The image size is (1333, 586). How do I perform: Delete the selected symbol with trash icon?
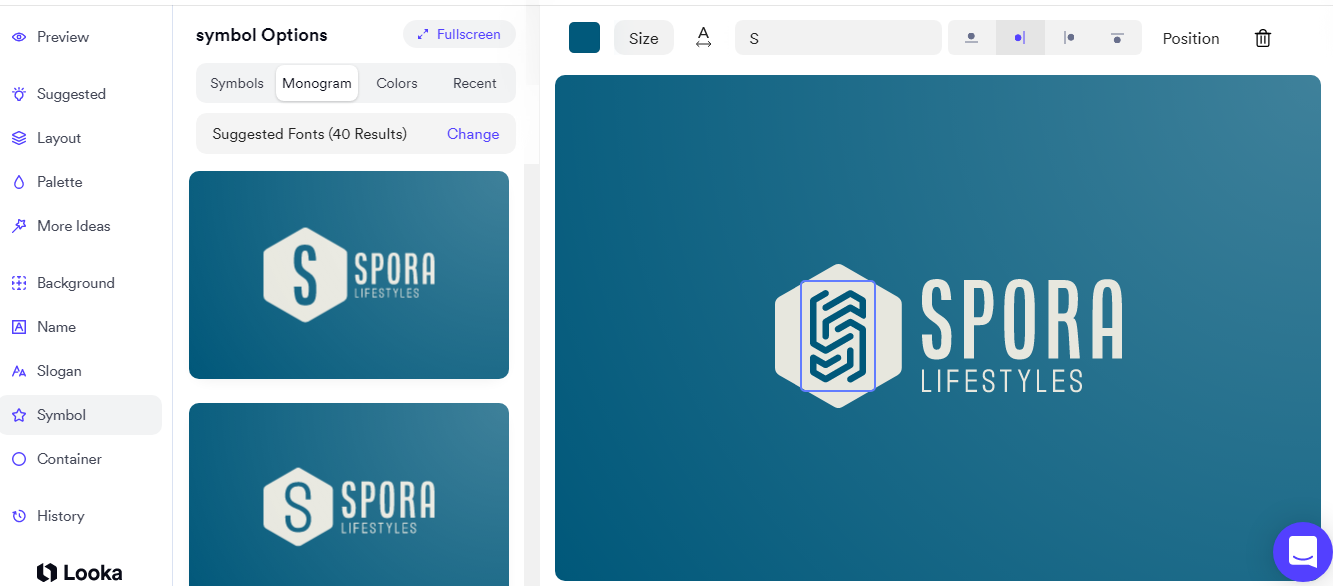1262,37
